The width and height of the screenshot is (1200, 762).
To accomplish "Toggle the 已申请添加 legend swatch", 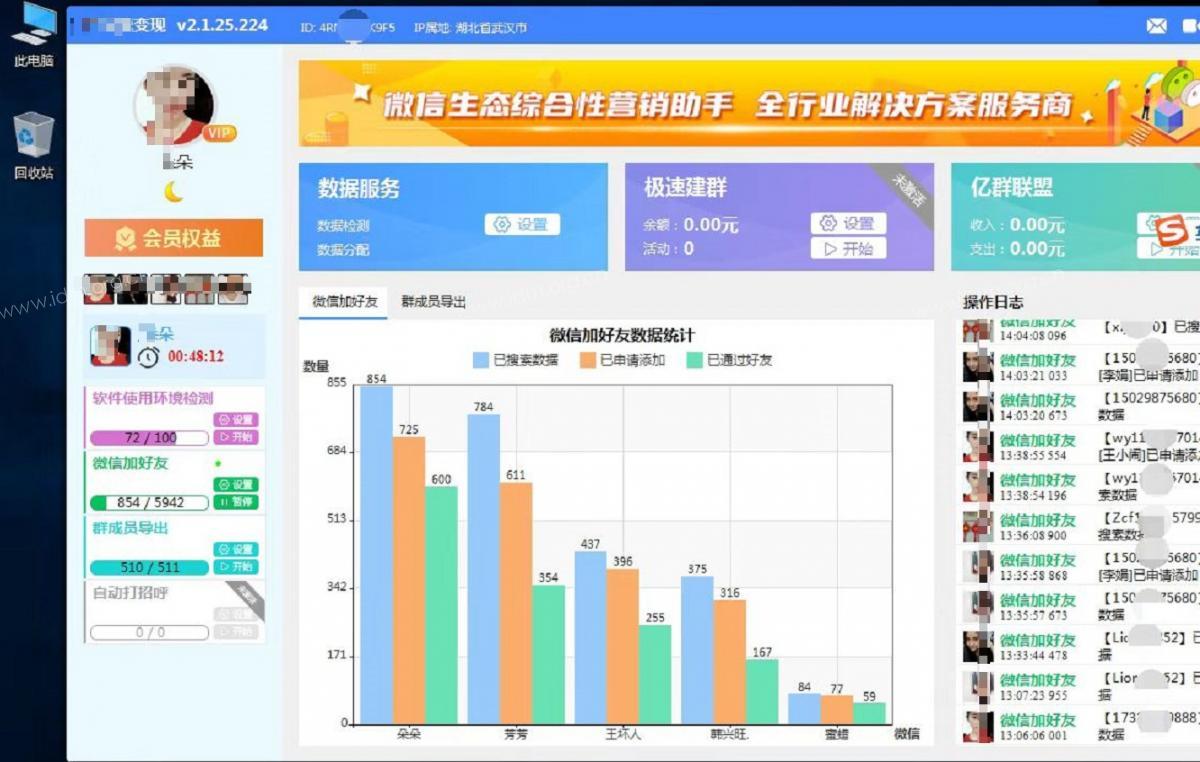I will [588, 360].
